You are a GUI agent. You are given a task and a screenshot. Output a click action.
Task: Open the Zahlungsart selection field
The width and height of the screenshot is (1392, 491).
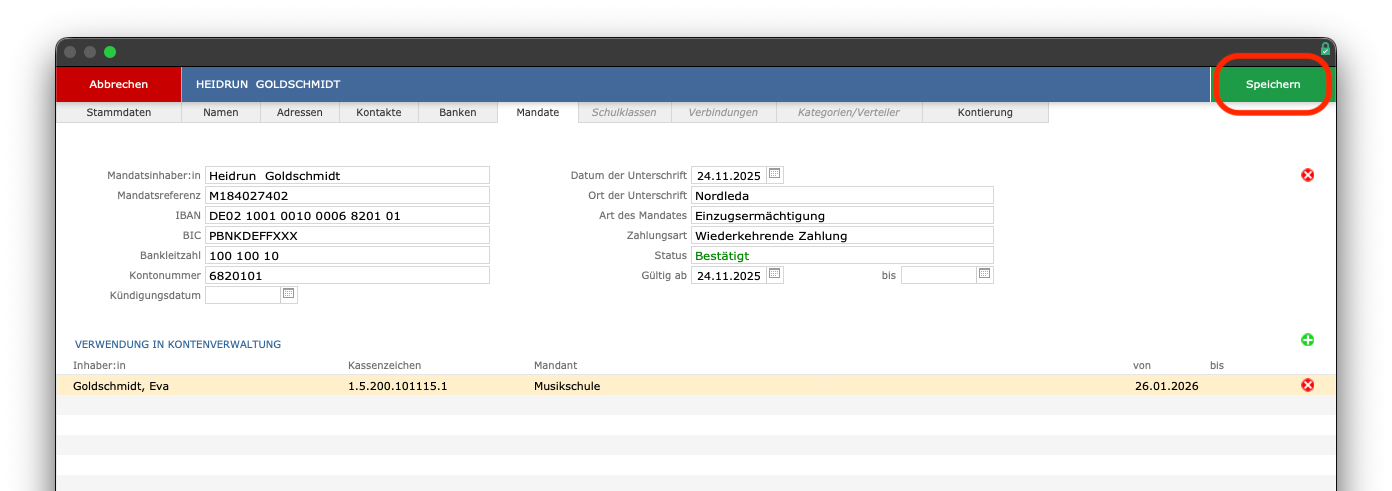[841, 235]
